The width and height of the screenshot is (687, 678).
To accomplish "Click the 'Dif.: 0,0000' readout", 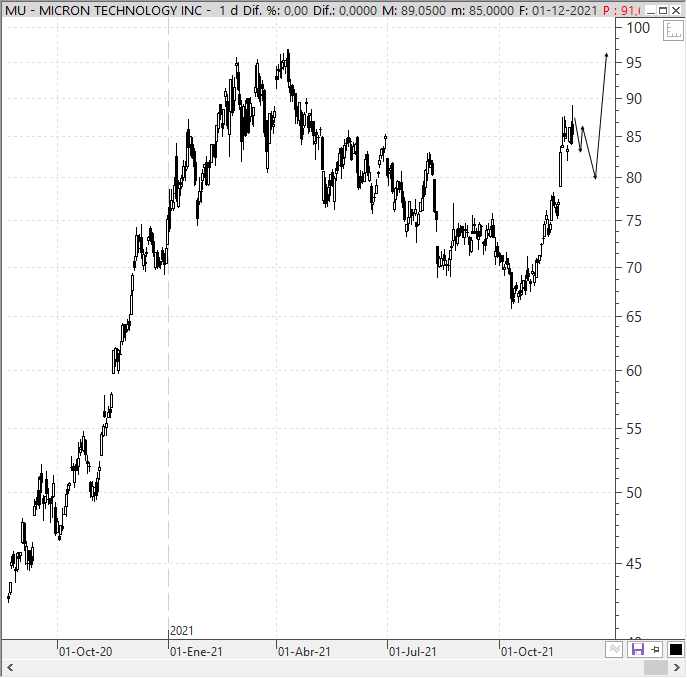I will point(344,11).
